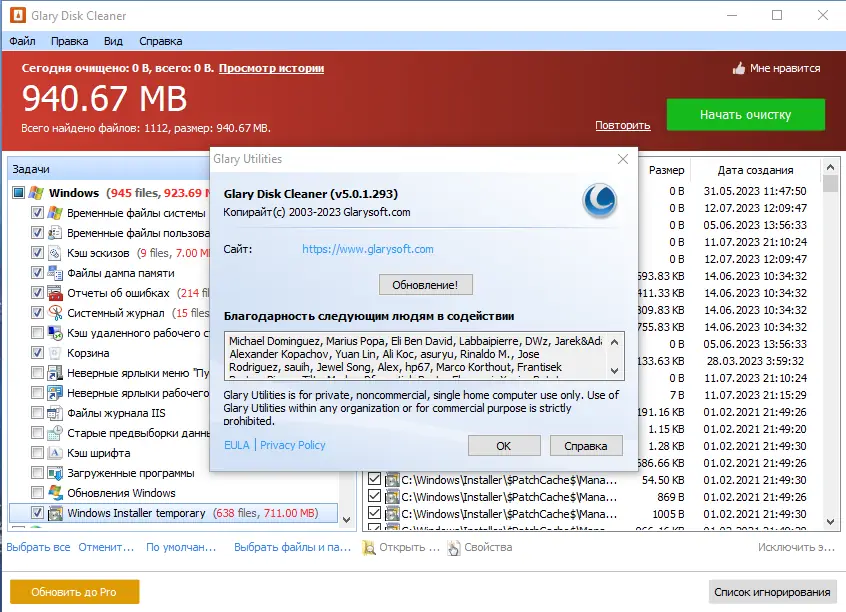Click the 'Обновление!' button
The height and width of the screenshot is (612, 846).
[x=425, y=285]
